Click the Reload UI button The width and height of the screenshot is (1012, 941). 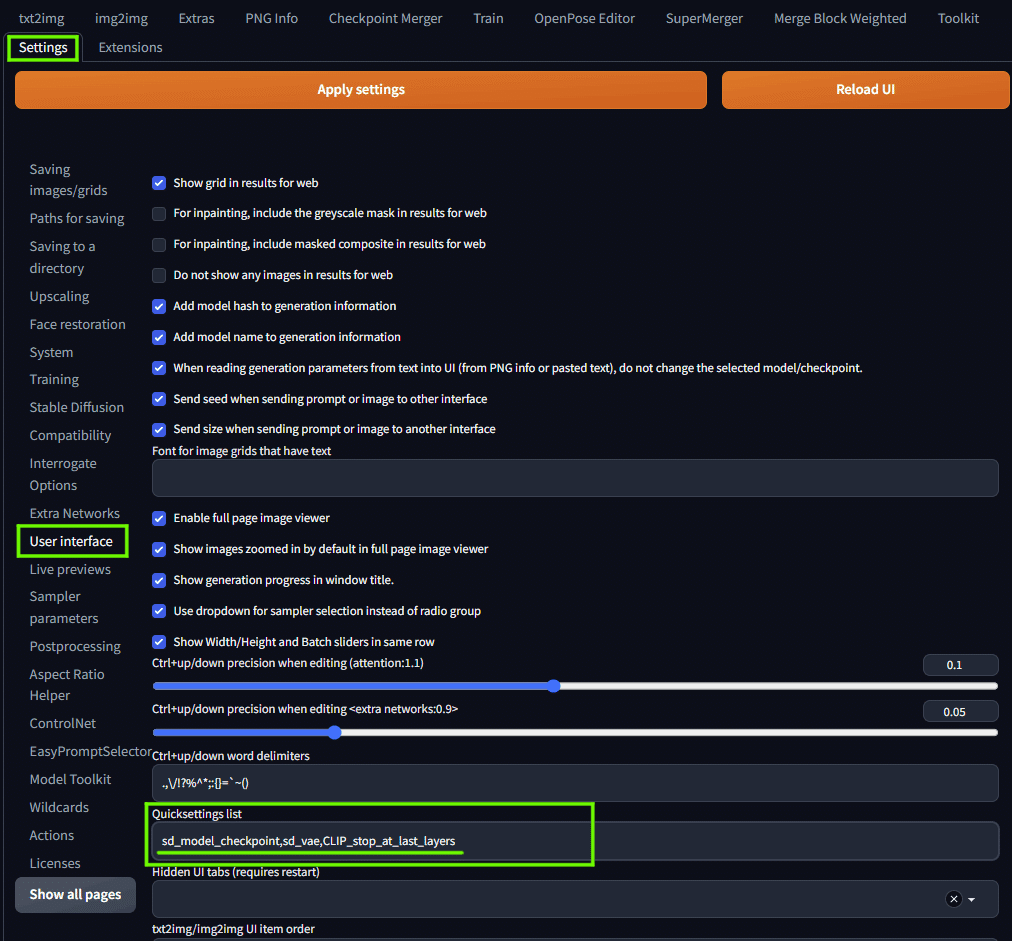865,90
